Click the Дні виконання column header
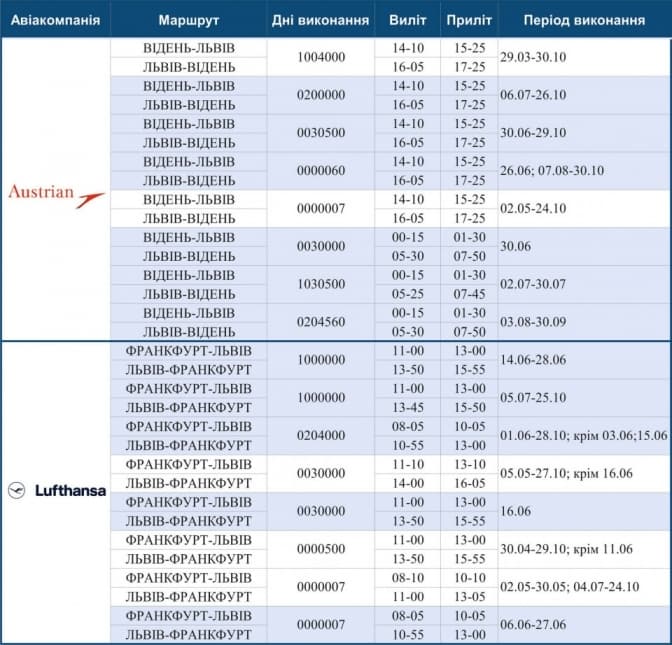The height and width of the screenshot is (645, 672). [321, 20]
